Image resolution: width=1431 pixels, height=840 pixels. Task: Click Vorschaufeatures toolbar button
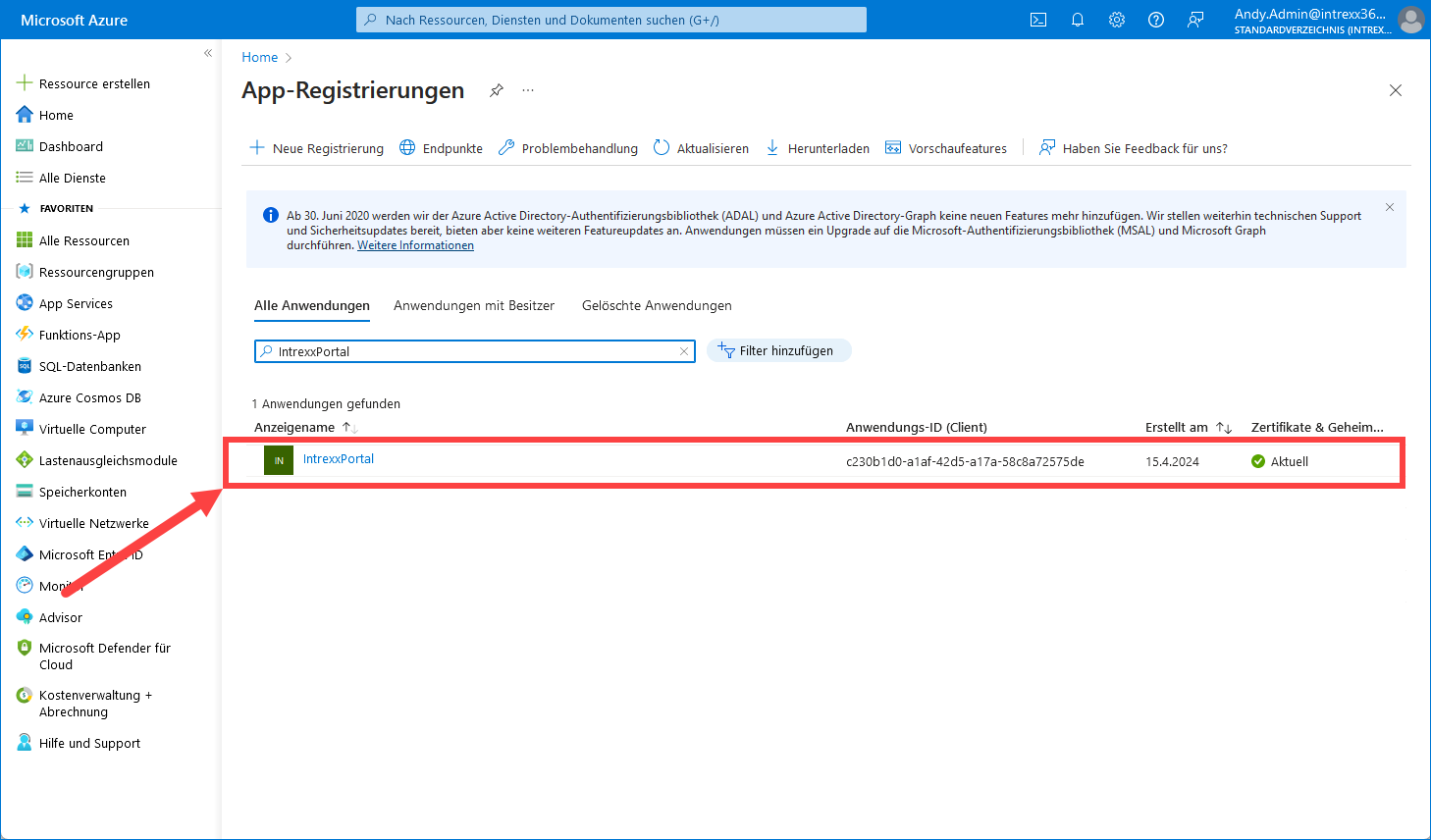pyautogui.click(x=946, y=148)
